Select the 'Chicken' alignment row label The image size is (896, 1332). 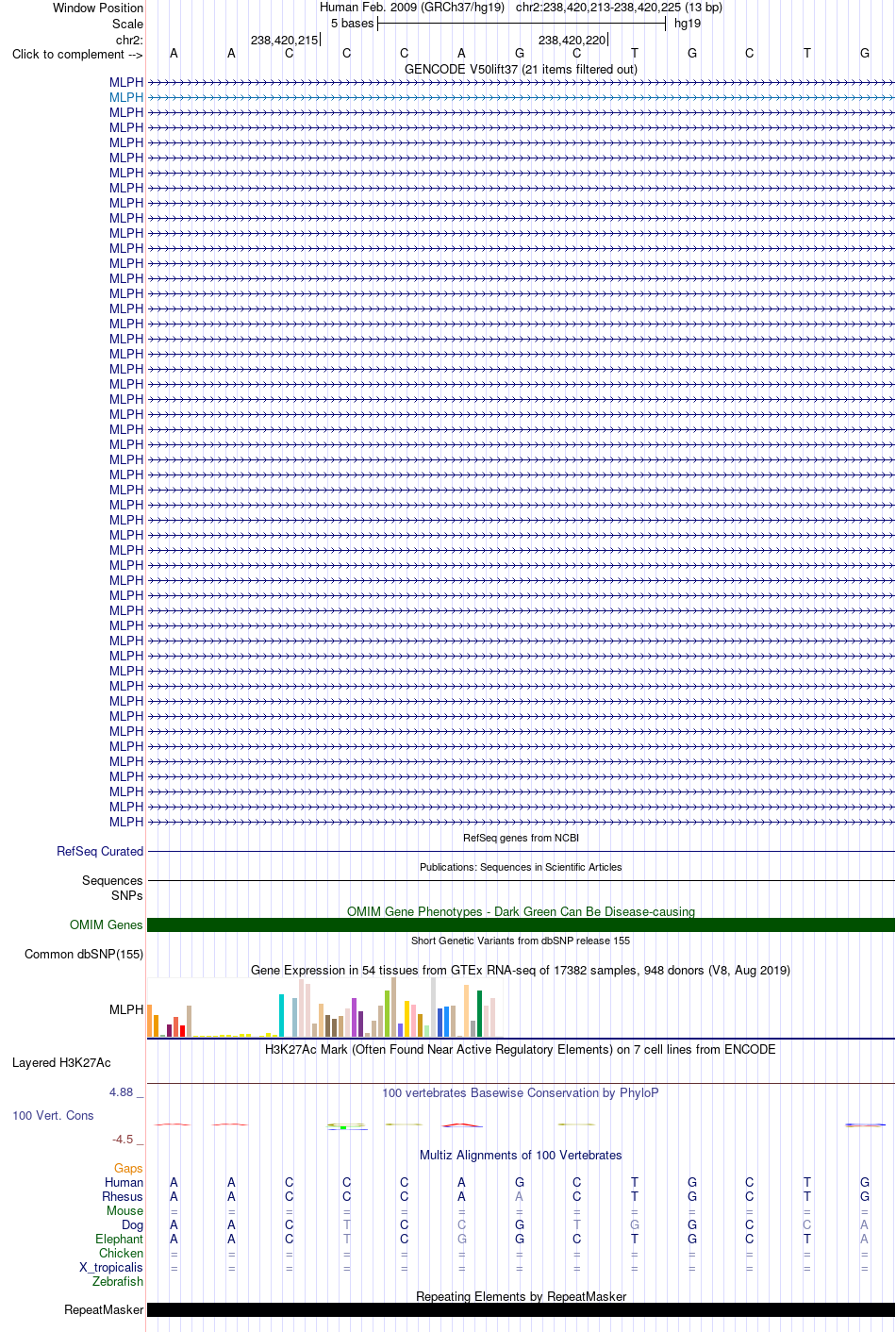121,1253
